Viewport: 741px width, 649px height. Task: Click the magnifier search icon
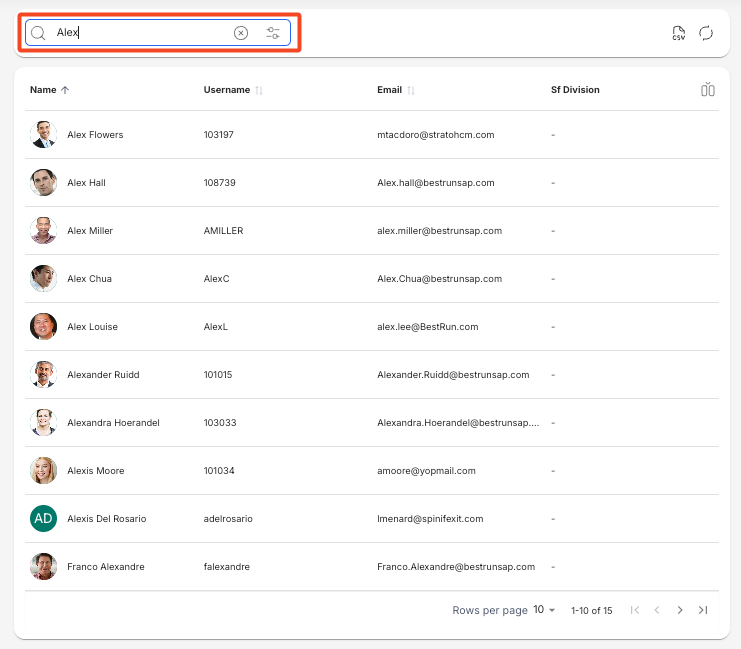[x=38, y=33]
